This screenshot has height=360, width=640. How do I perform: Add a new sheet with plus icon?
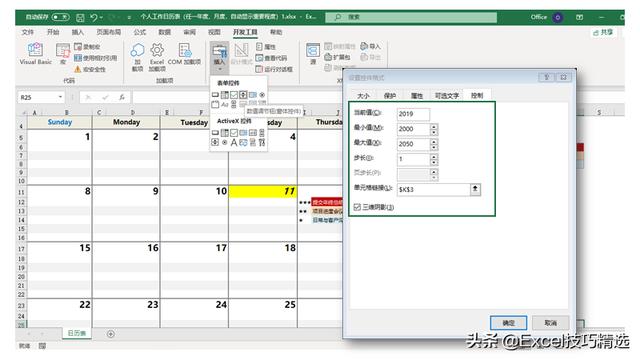[x=111, y=334]
